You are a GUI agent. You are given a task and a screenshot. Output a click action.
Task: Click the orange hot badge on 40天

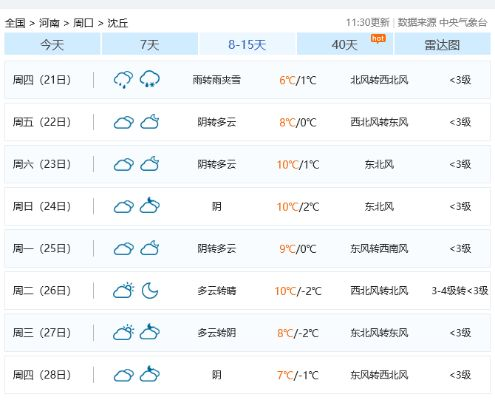pyautogui.click(x=378, y=38)
